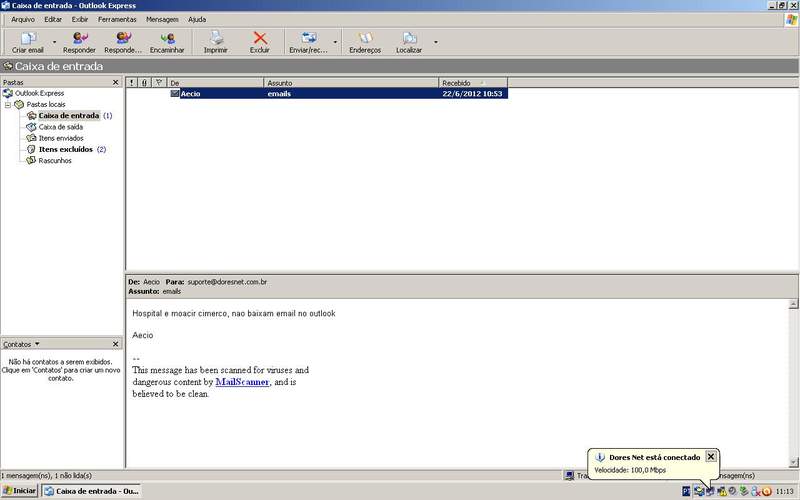Sort messages by Recebido column

point(473,83)
